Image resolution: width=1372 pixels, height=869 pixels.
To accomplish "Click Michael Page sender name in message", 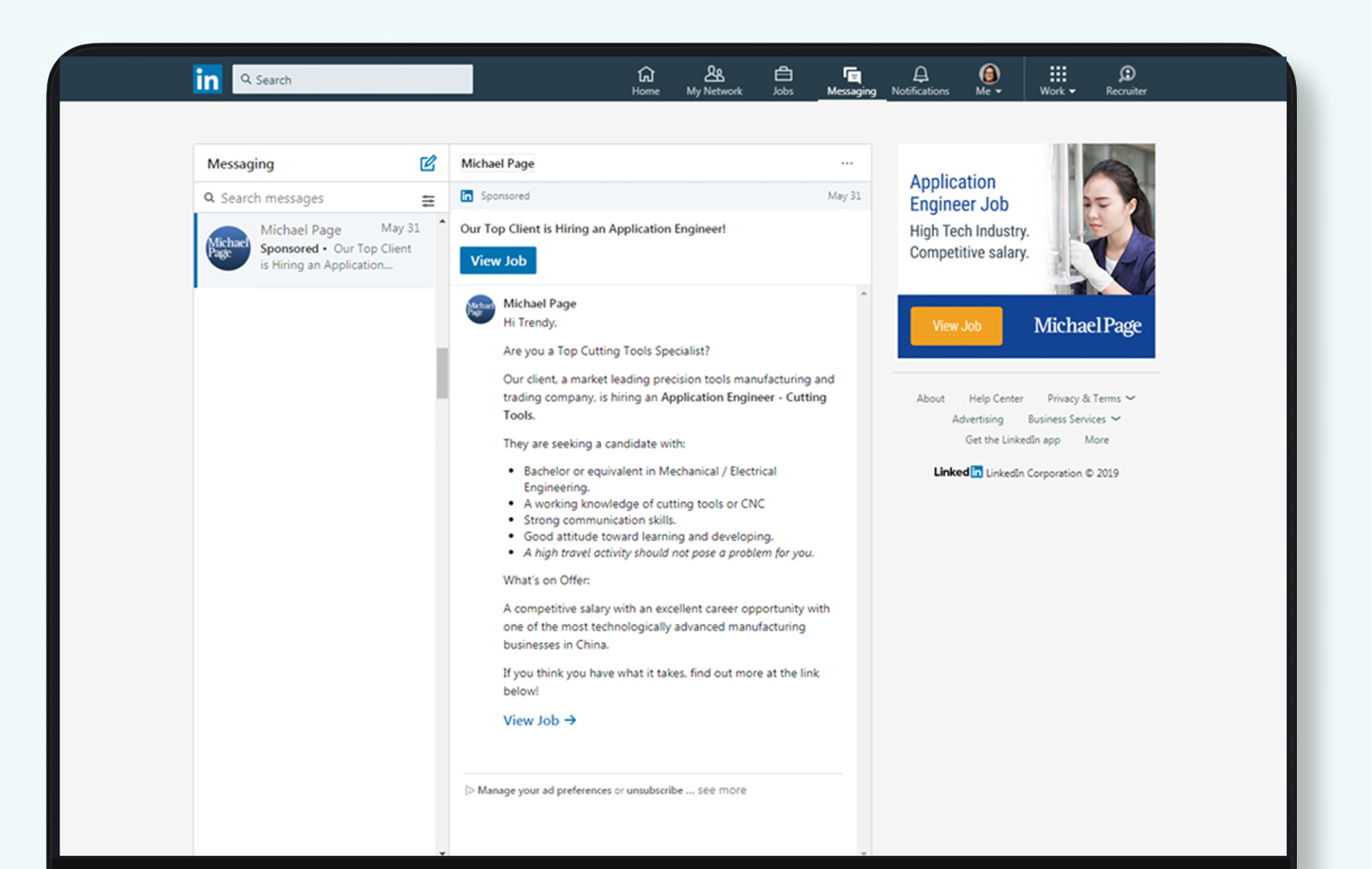I will [x=539, y=303].
